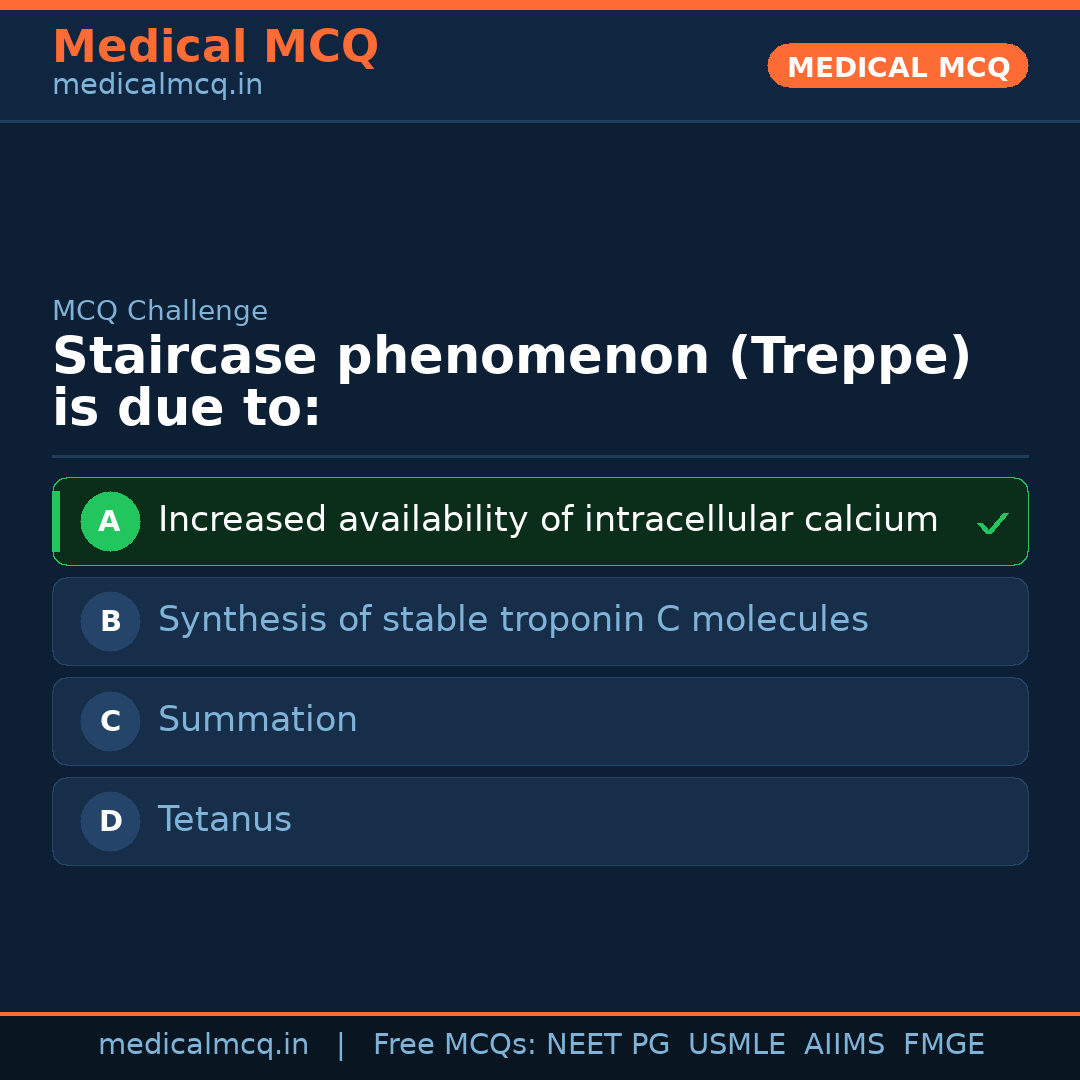
Task: Click USMLE in the footer
Action: tap(736, 1045)
